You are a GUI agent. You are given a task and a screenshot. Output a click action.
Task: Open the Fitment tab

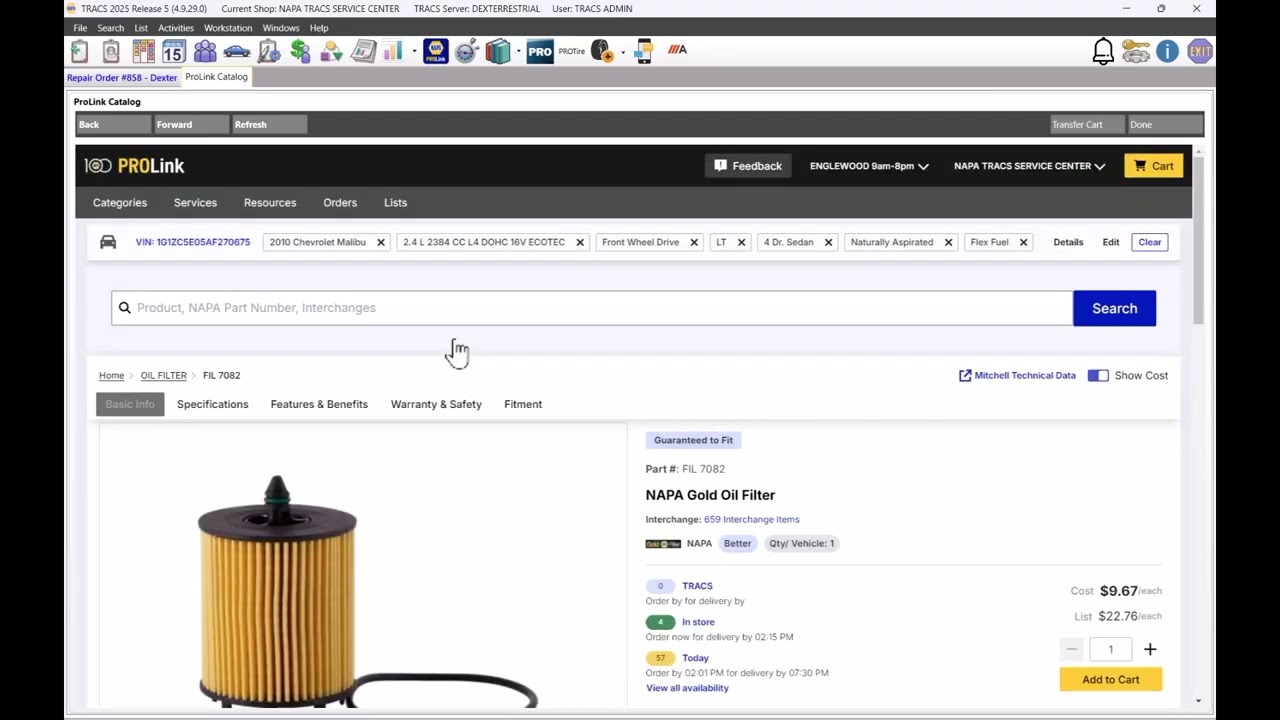[x=523, y=404]
